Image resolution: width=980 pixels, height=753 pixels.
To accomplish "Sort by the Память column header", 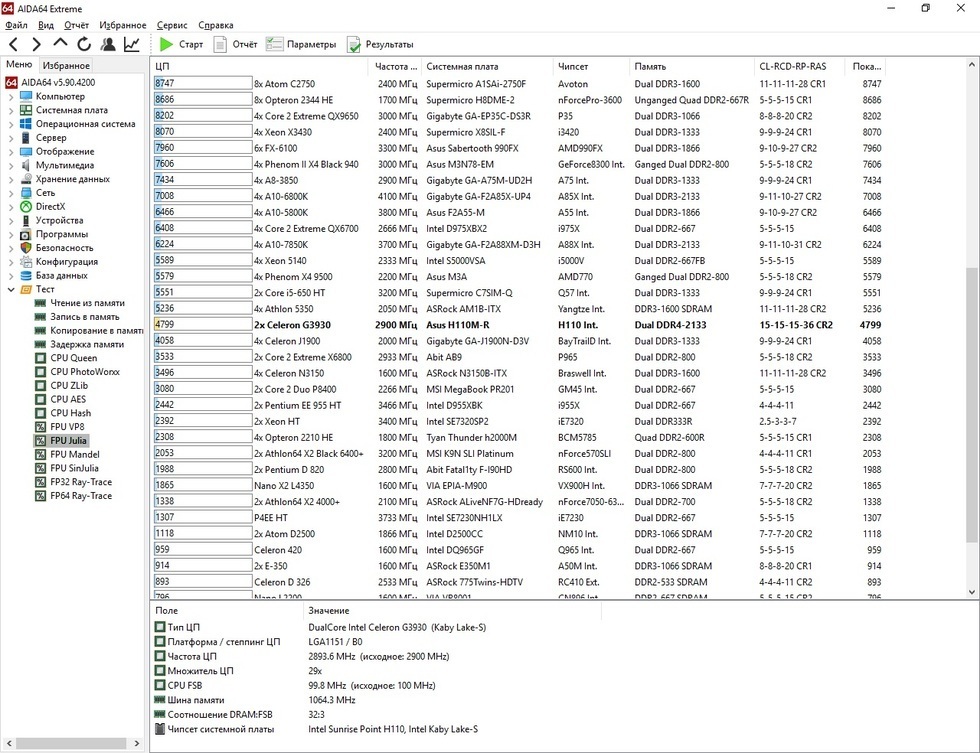I will 692,66.
